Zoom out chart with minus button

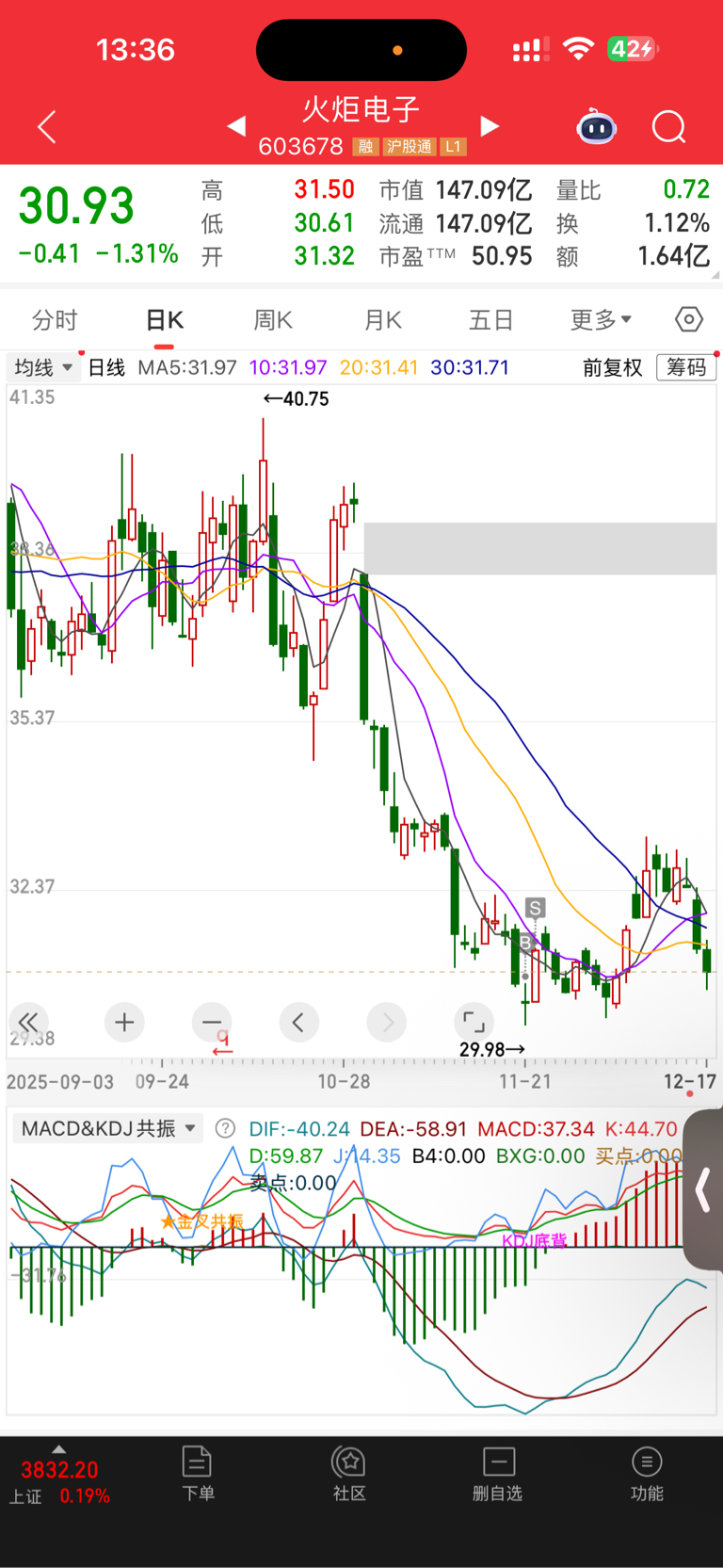click(x=212, y=1022)
